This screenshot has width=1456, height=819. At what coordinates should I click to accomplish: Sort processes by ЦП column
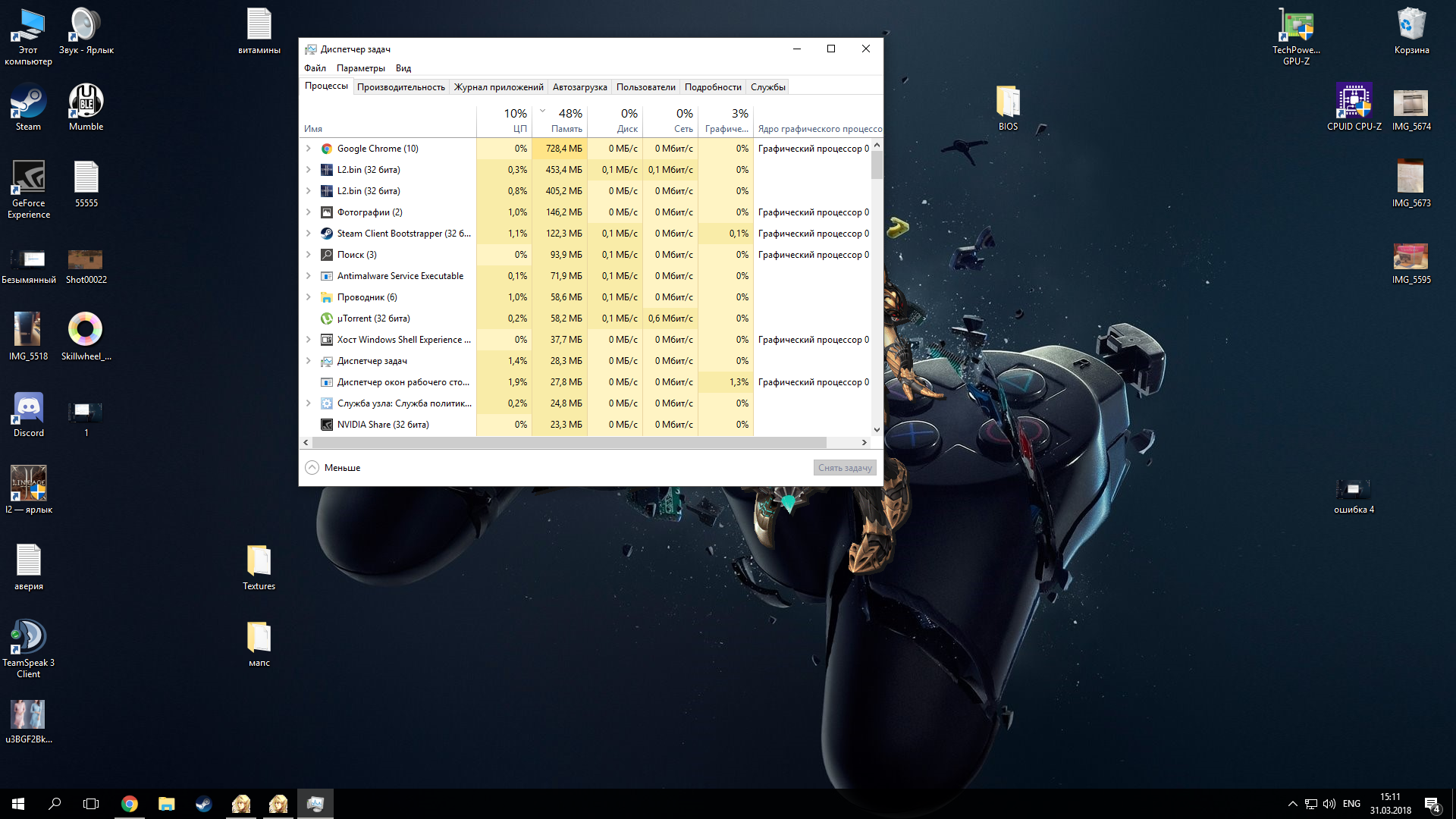pyautogui.click(x=504, y=121)
